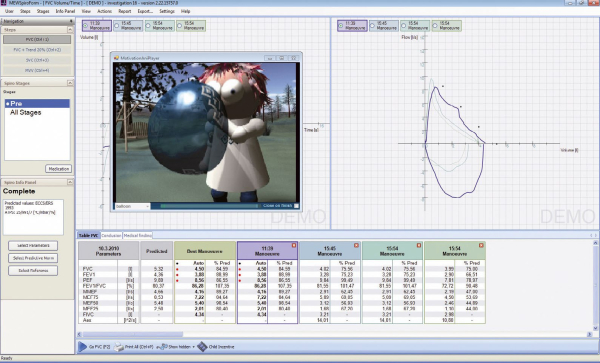Image resolution: width=600 pixels, height=363 pixels.
Task: Collapse the Spiro Info Panel section
Action: click(70, 182)
